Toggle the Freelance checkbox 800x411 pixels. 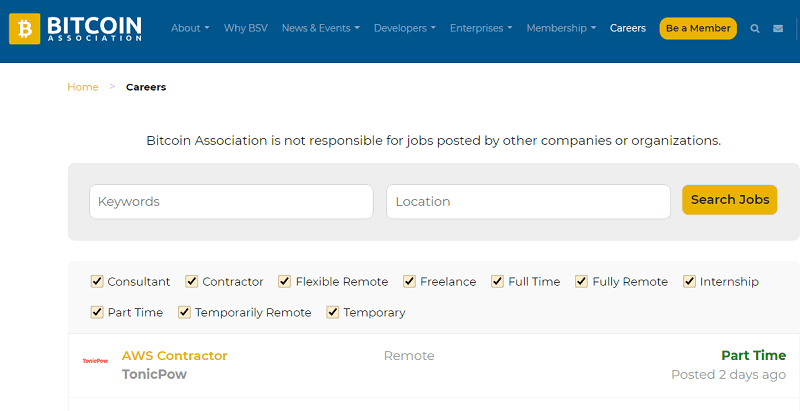410,282
